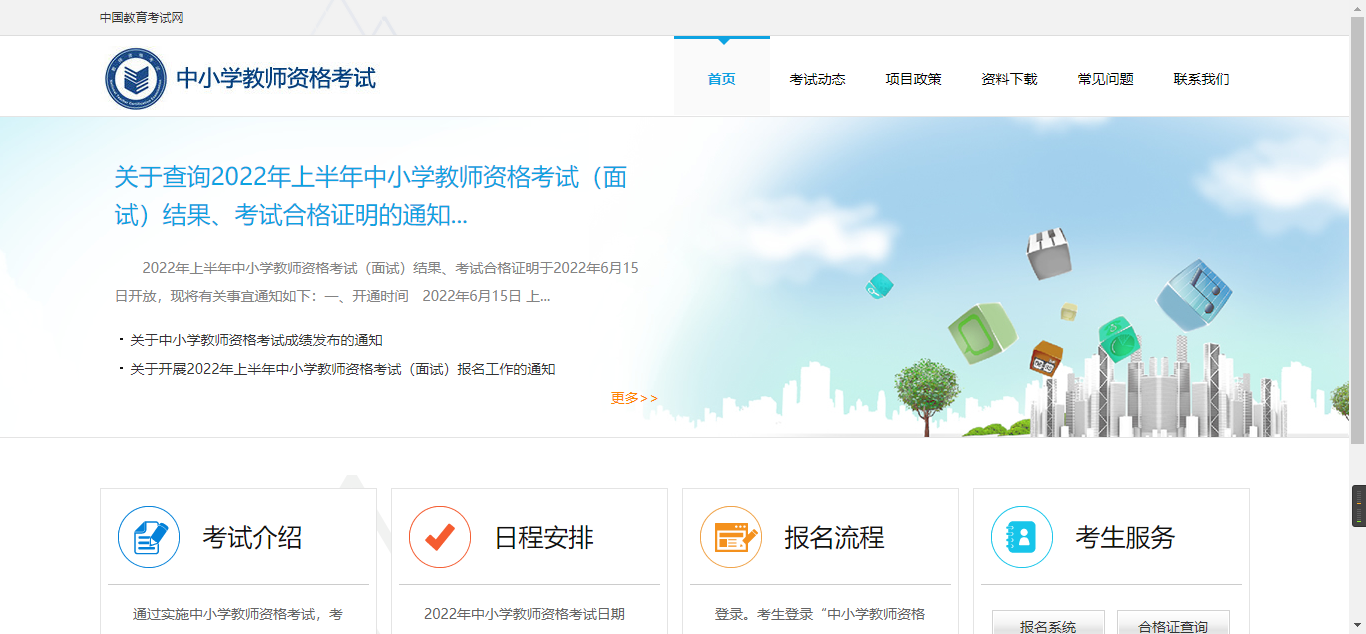The image size is (1366, 634).
Task: Open the 考试动态 menu item
Action: (817, 79)
